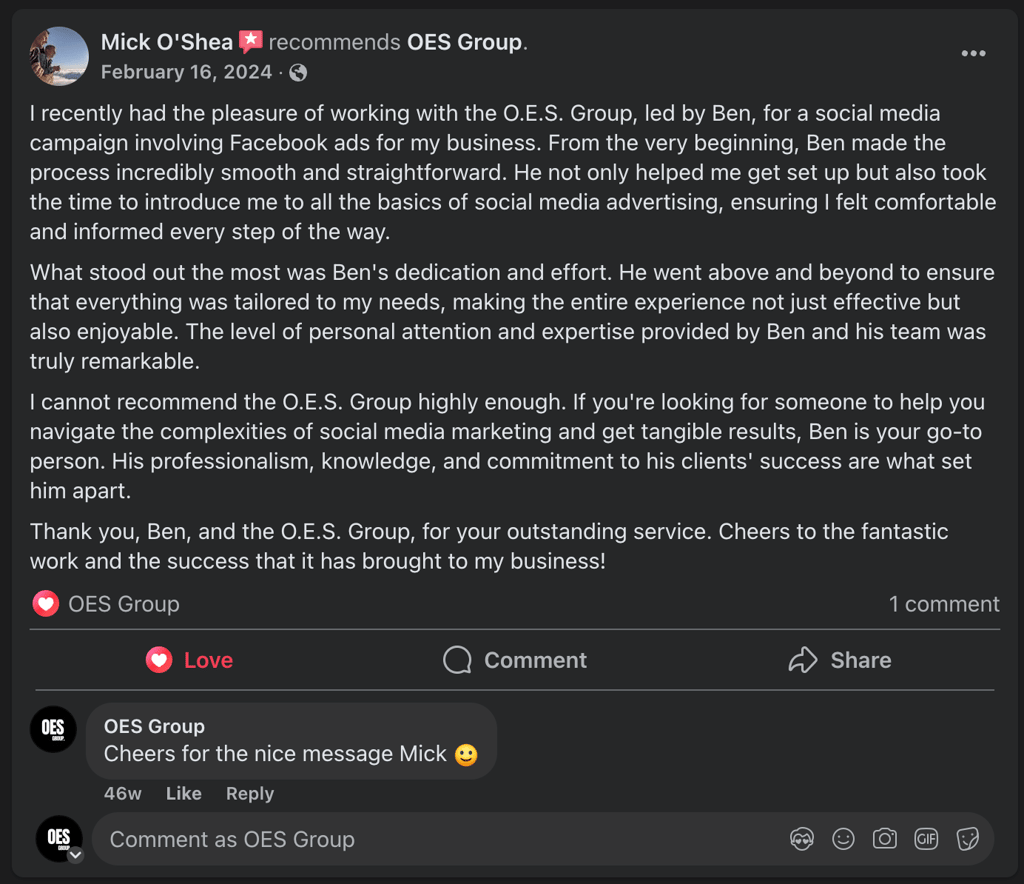This screenshot has height=884, width=1024.
Task: Open the sticker picker in comment box
Action: [x=967, y=839]
